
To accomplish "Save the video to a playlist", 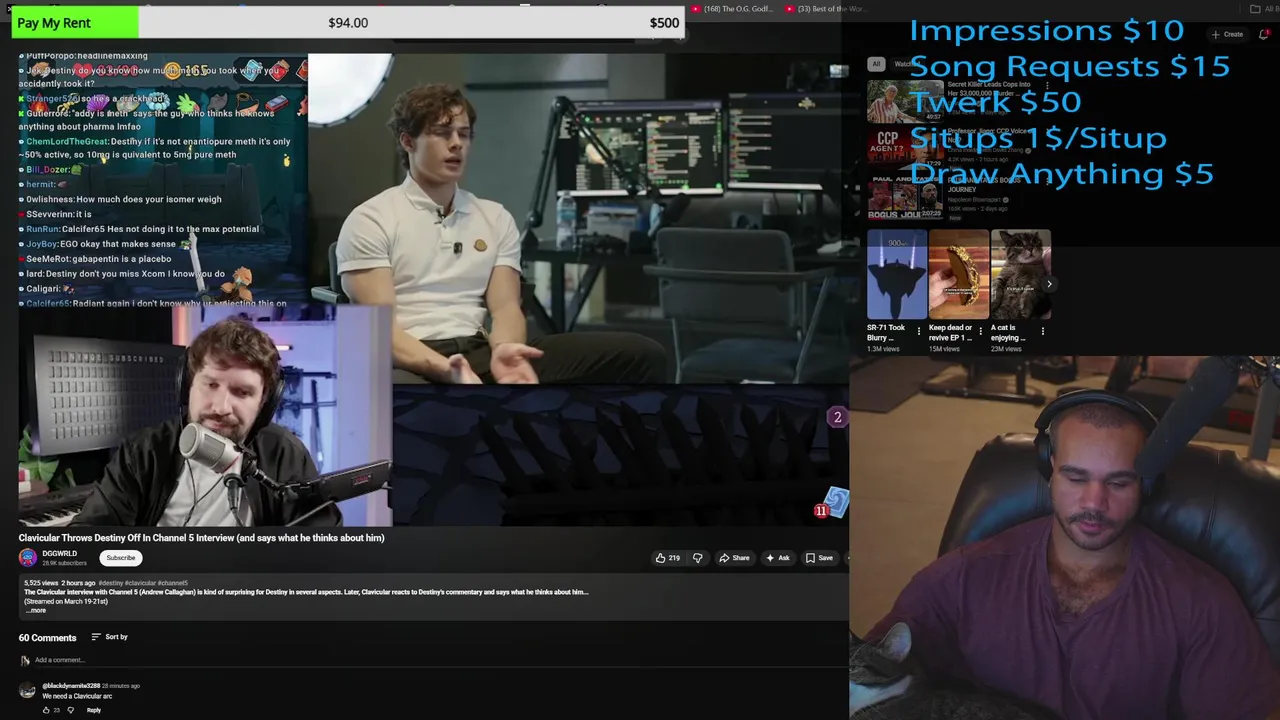I will pyautogui.click(x=819, y=558).
